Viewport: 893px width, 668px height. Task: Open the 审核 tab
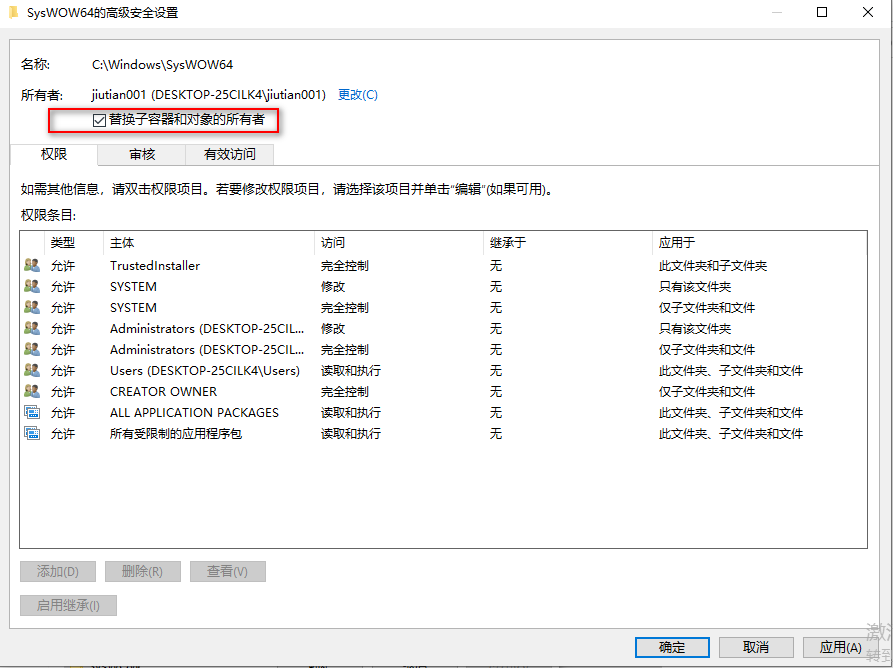(142, 154)
